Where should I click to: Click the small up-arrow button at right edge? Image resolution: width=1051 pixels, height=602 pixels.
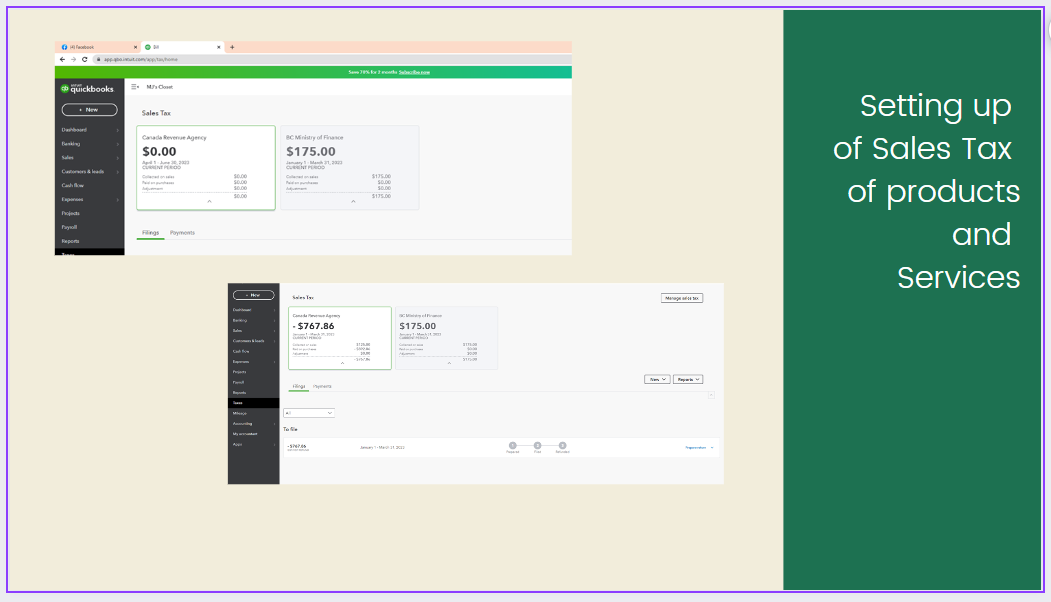pos(711,396)
